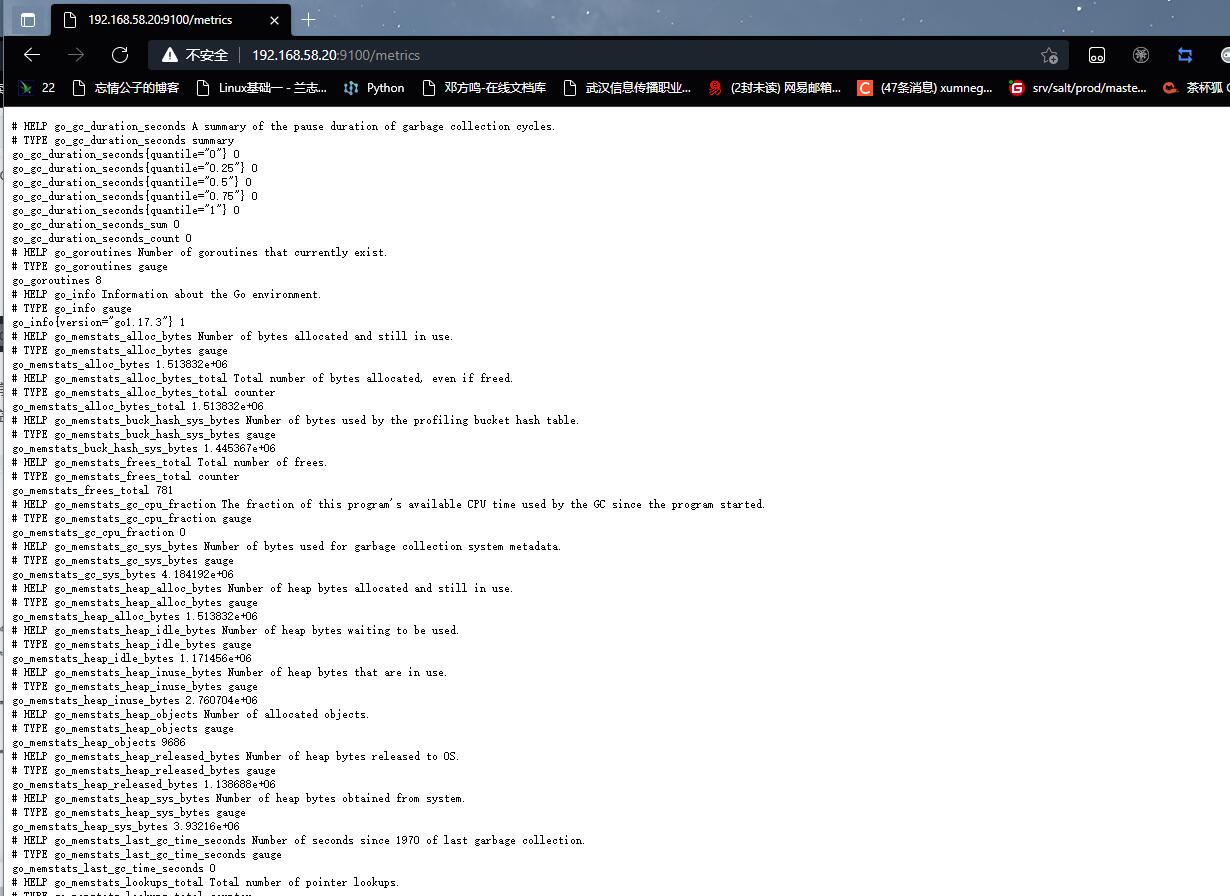Open the 武汉信息传播职业 bookmark
Viewport: 1230px width, 896px height.
pos(627,88)
